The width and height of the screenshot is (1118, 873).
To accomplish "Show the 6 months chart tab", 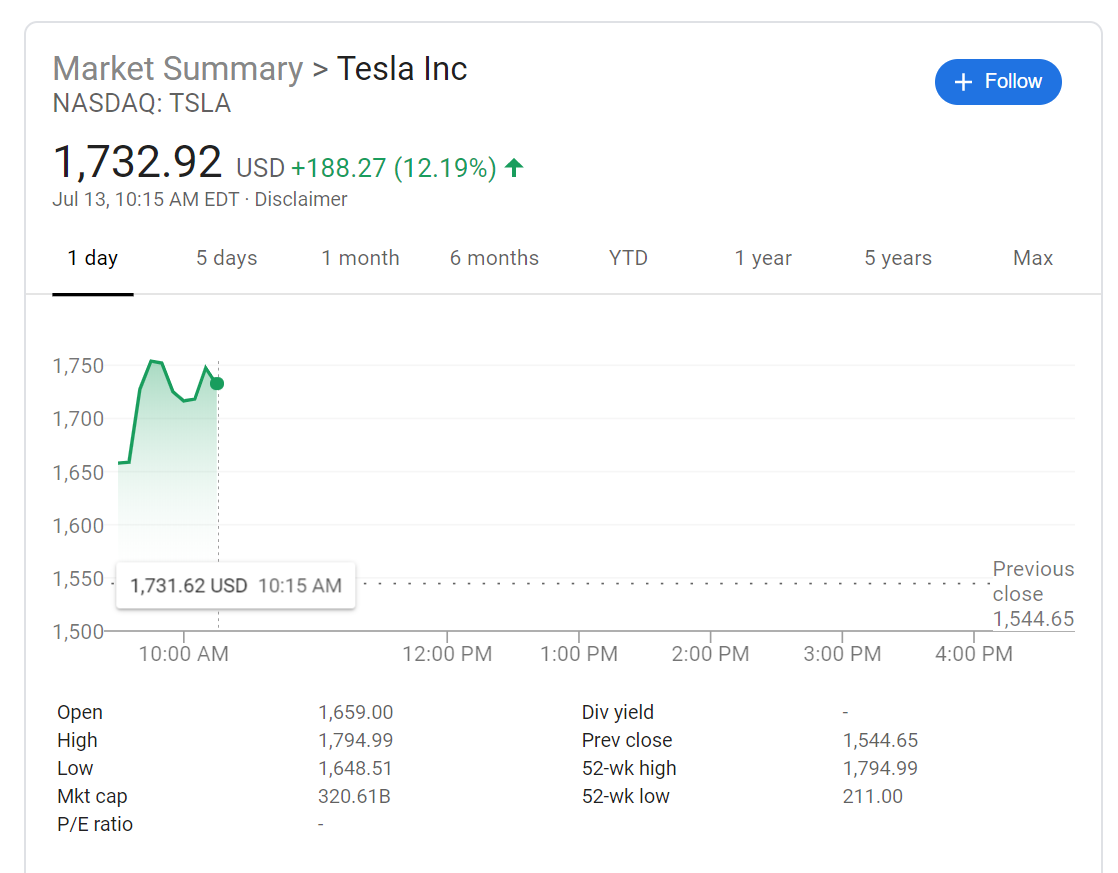I will click(494, 258).
